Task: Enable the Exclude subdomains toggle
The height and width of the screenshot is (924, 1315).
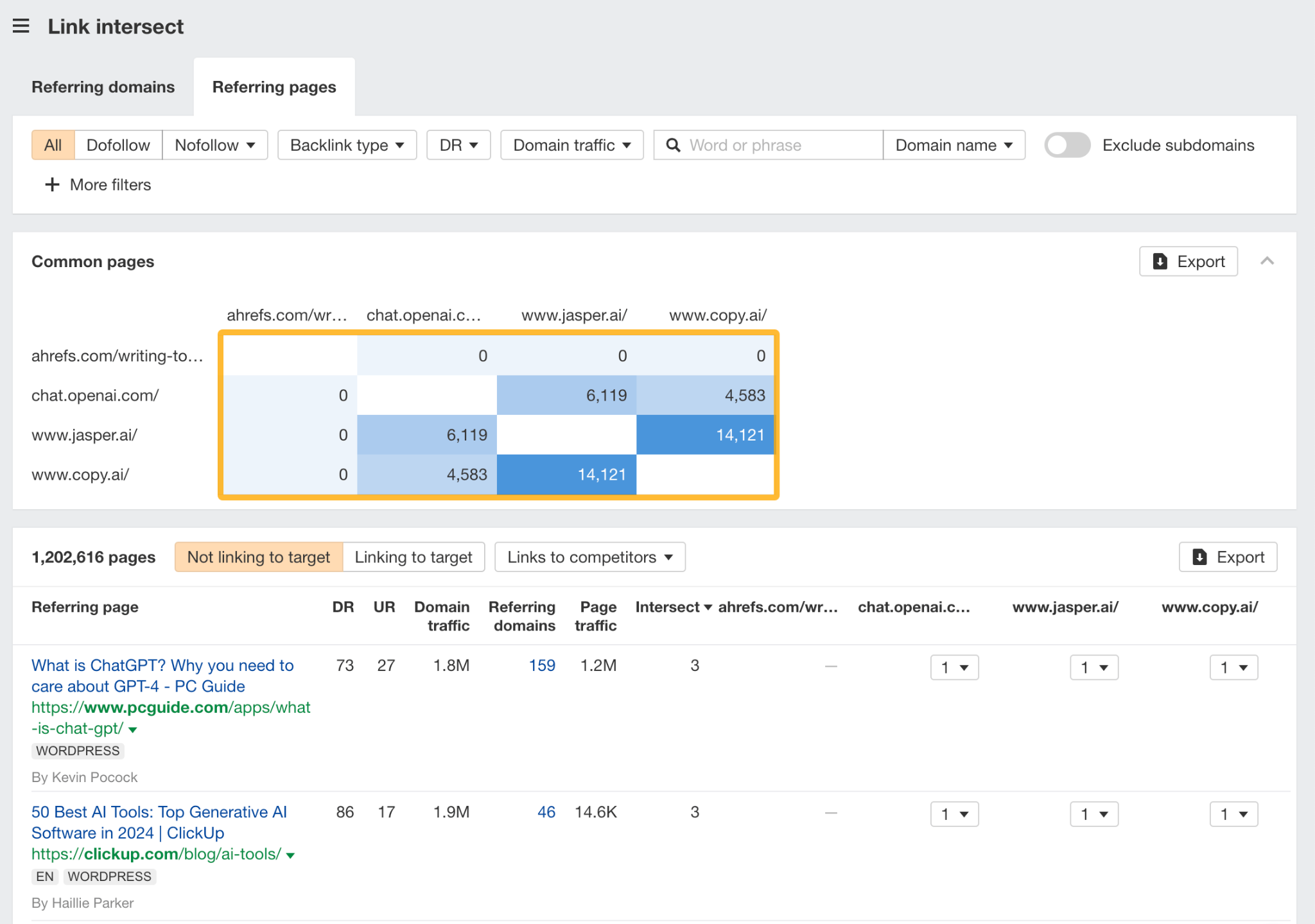Action: coord(1067,145)
